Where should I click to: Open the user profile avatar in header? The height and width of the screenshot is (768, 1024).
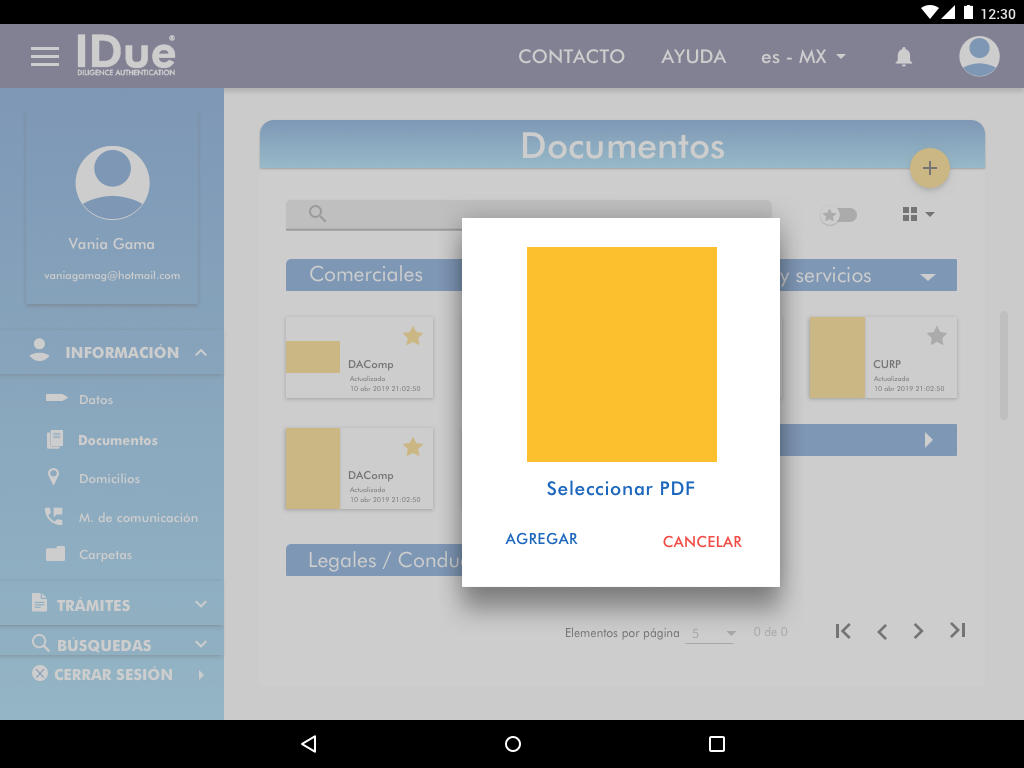[x=979, y=56]
